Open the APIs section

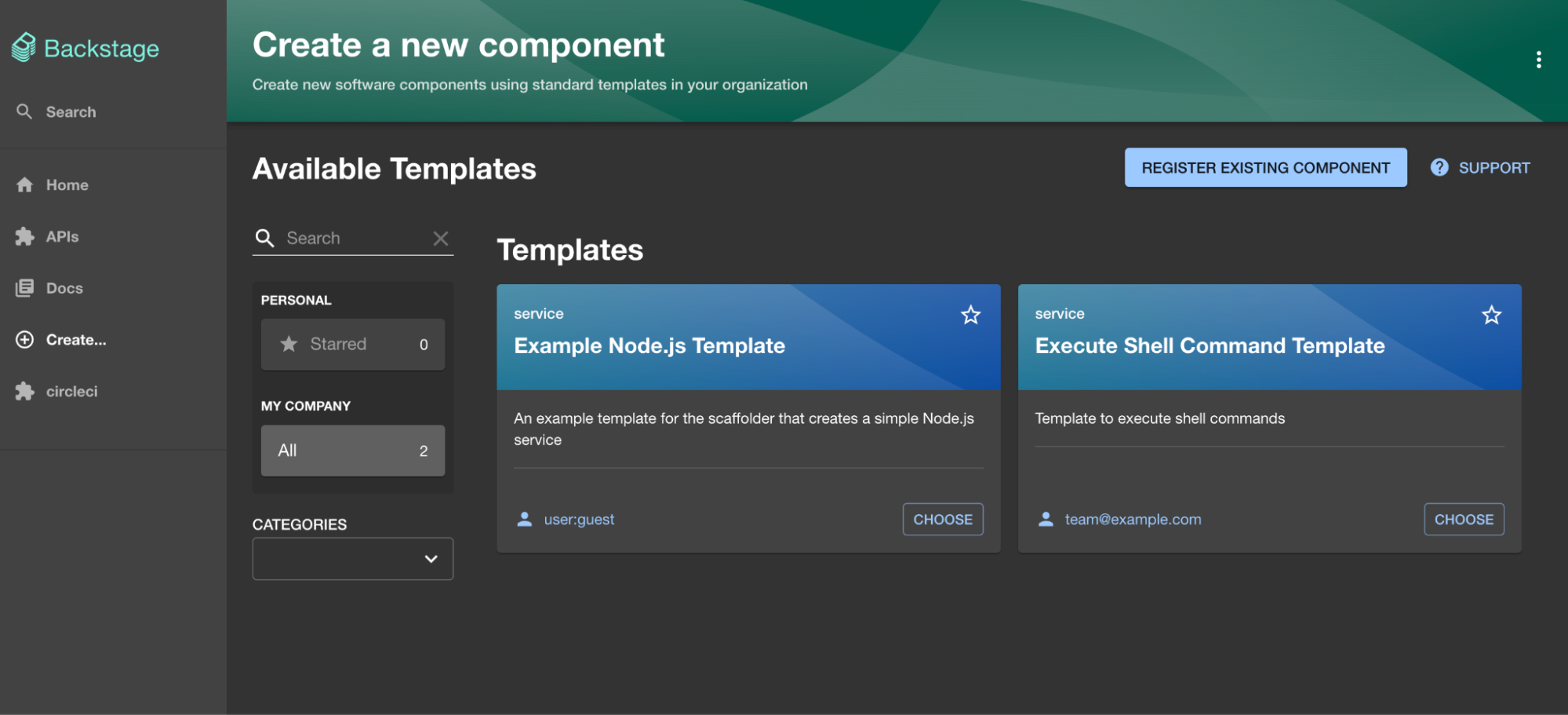pyautogui.click(x=61, y=236)
